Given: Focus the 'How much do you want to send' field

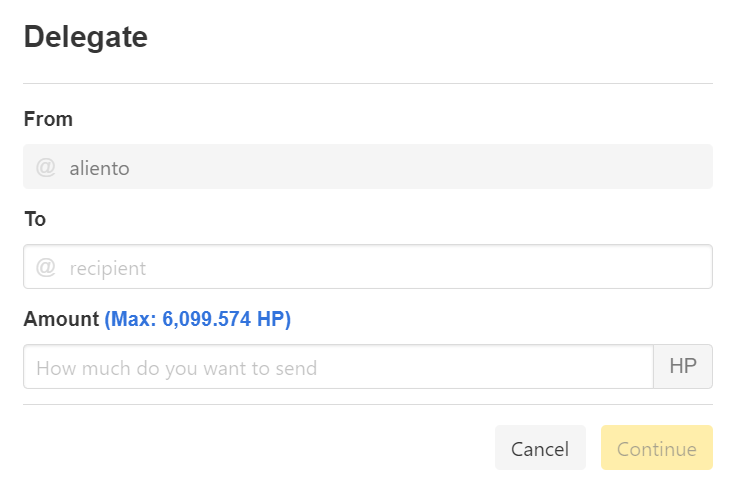Looking at the screenshot, I should (x=338, y=367).
